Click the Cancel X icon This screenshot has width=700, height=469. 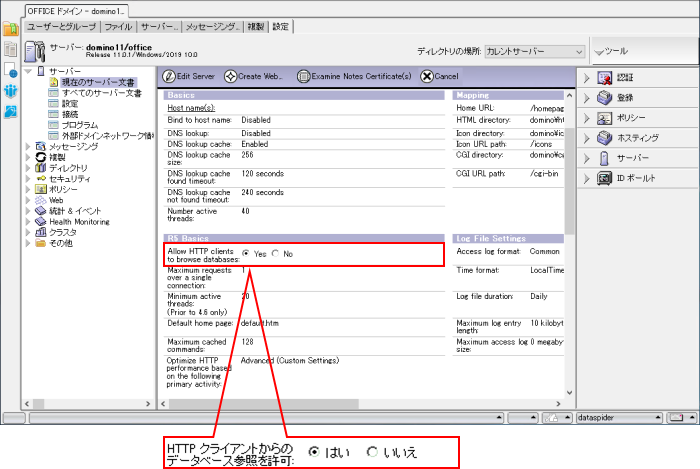pos(428,76)
